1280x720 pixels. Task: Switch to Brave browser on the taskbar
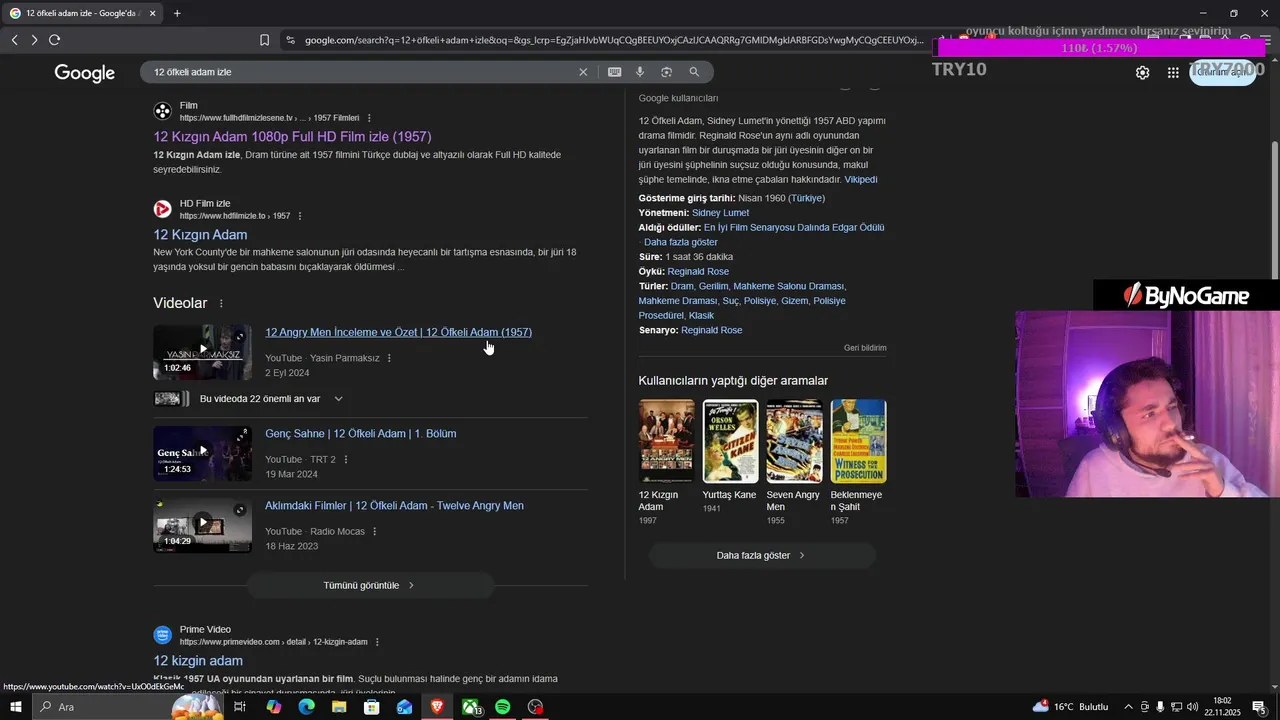click(437, 707)
